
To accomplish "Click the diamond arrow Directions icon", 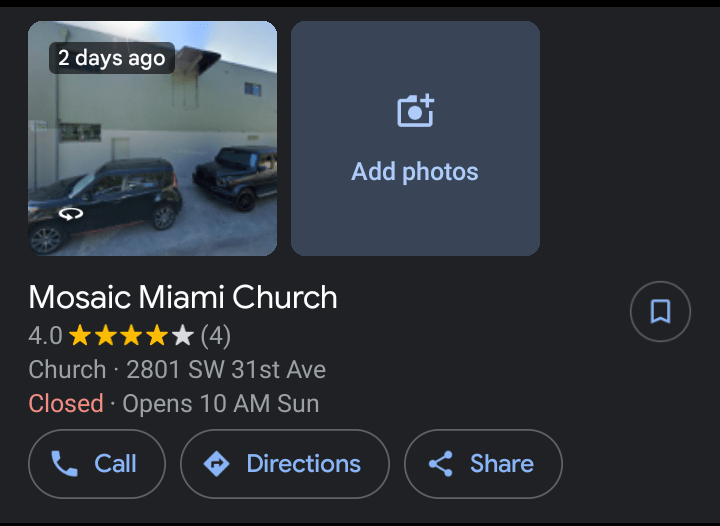I will coord(216,464).
